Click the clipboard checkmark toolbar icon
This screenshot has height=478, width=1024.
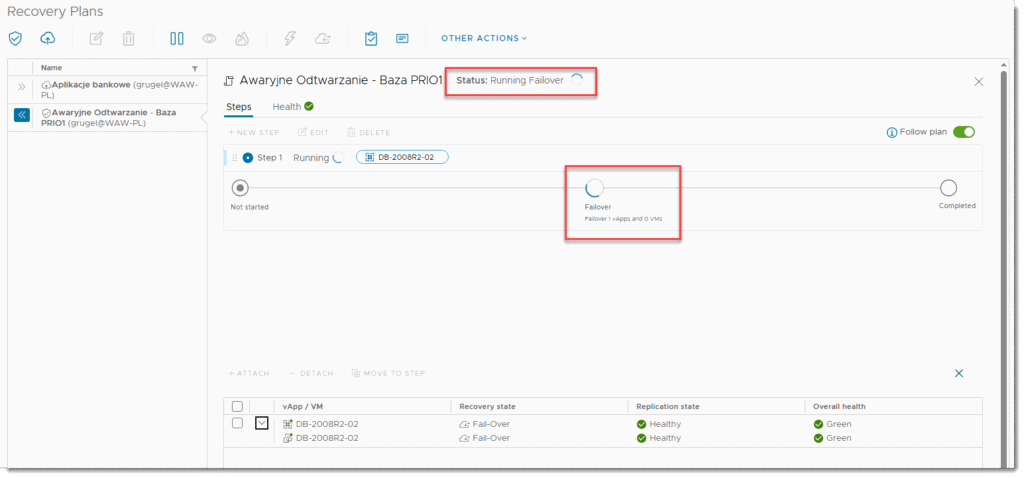pyautogui.click(x=371, y=39)
